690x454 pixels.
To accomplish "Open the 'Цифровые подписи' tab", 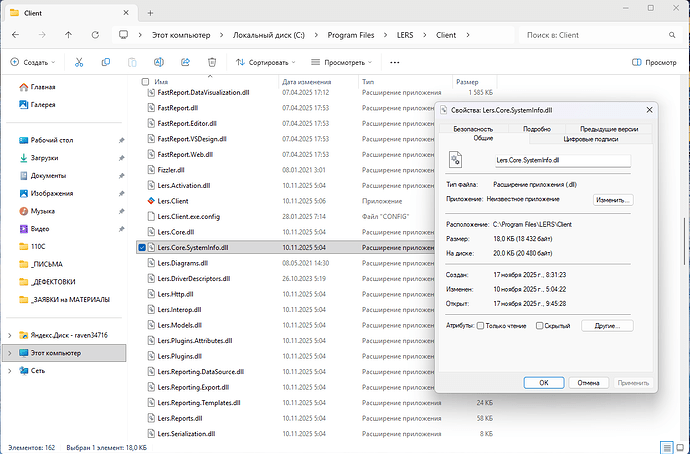I will (594, 138).
